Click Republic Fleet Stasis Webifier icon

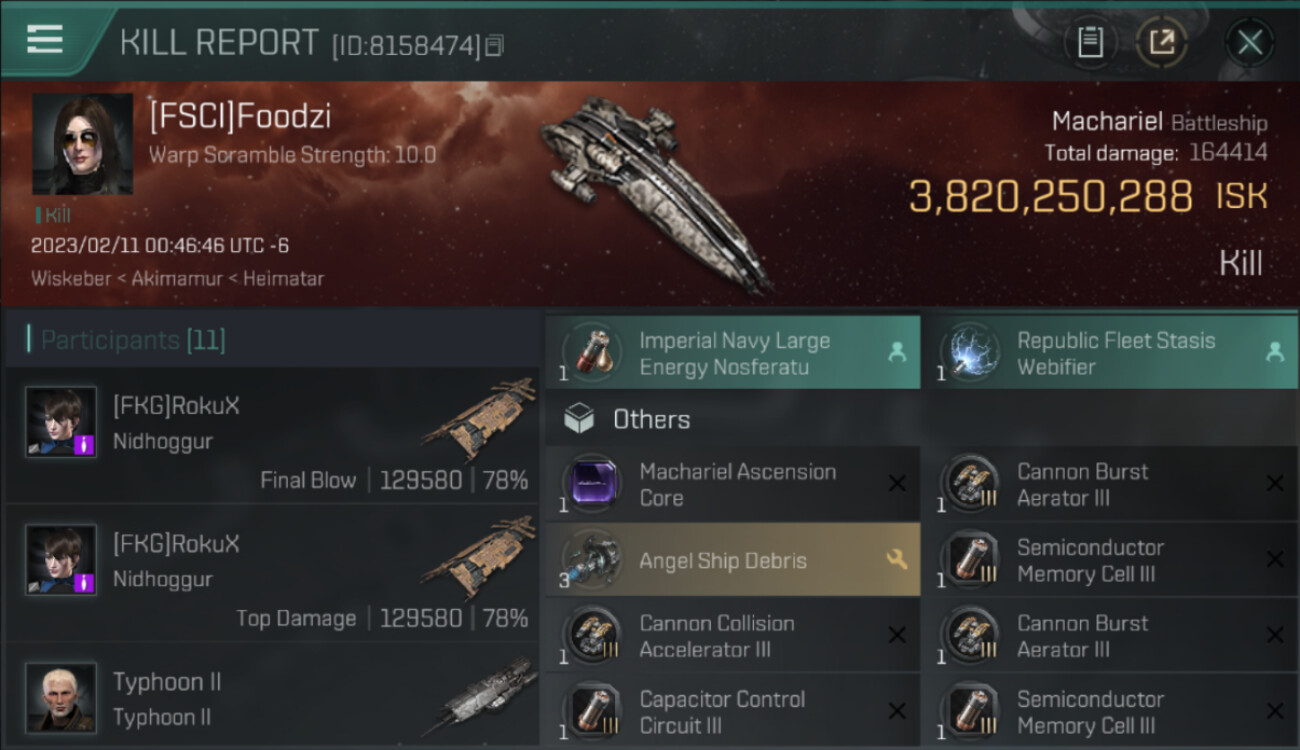(x=967, y=353)
